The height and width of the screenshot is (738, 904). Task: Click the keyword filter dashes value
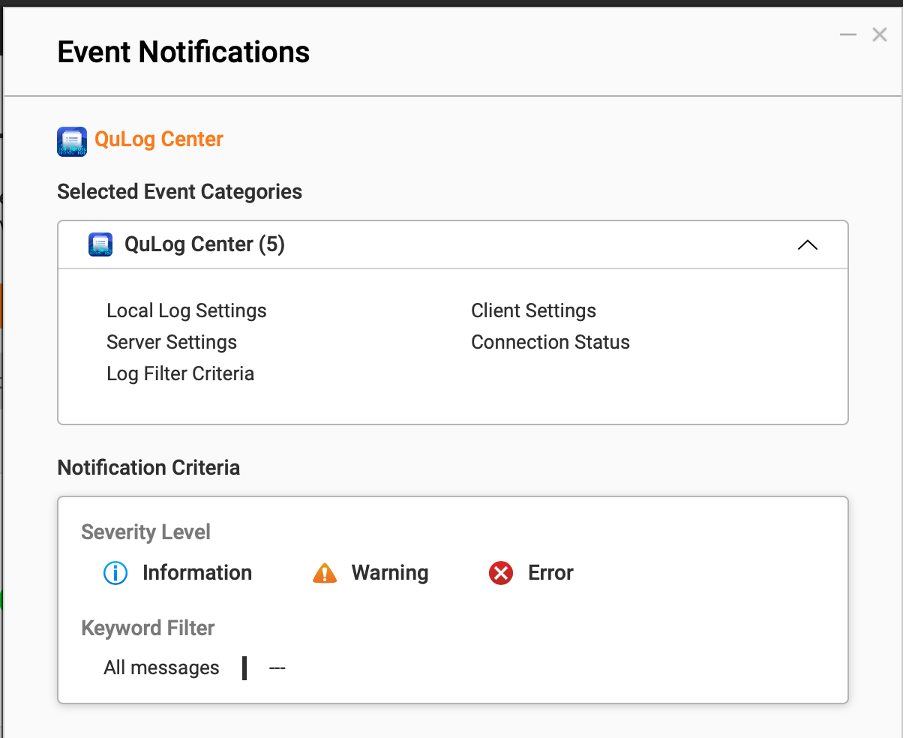click(x=277, y=668)
